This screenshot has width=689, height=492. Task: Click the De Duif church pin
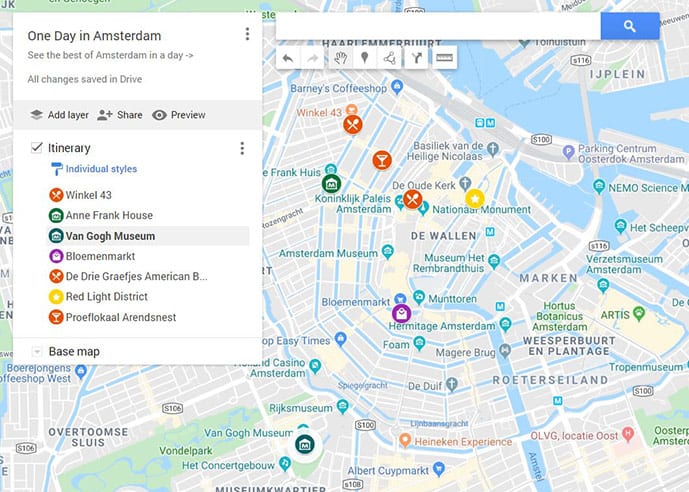[x=452, y=385]
